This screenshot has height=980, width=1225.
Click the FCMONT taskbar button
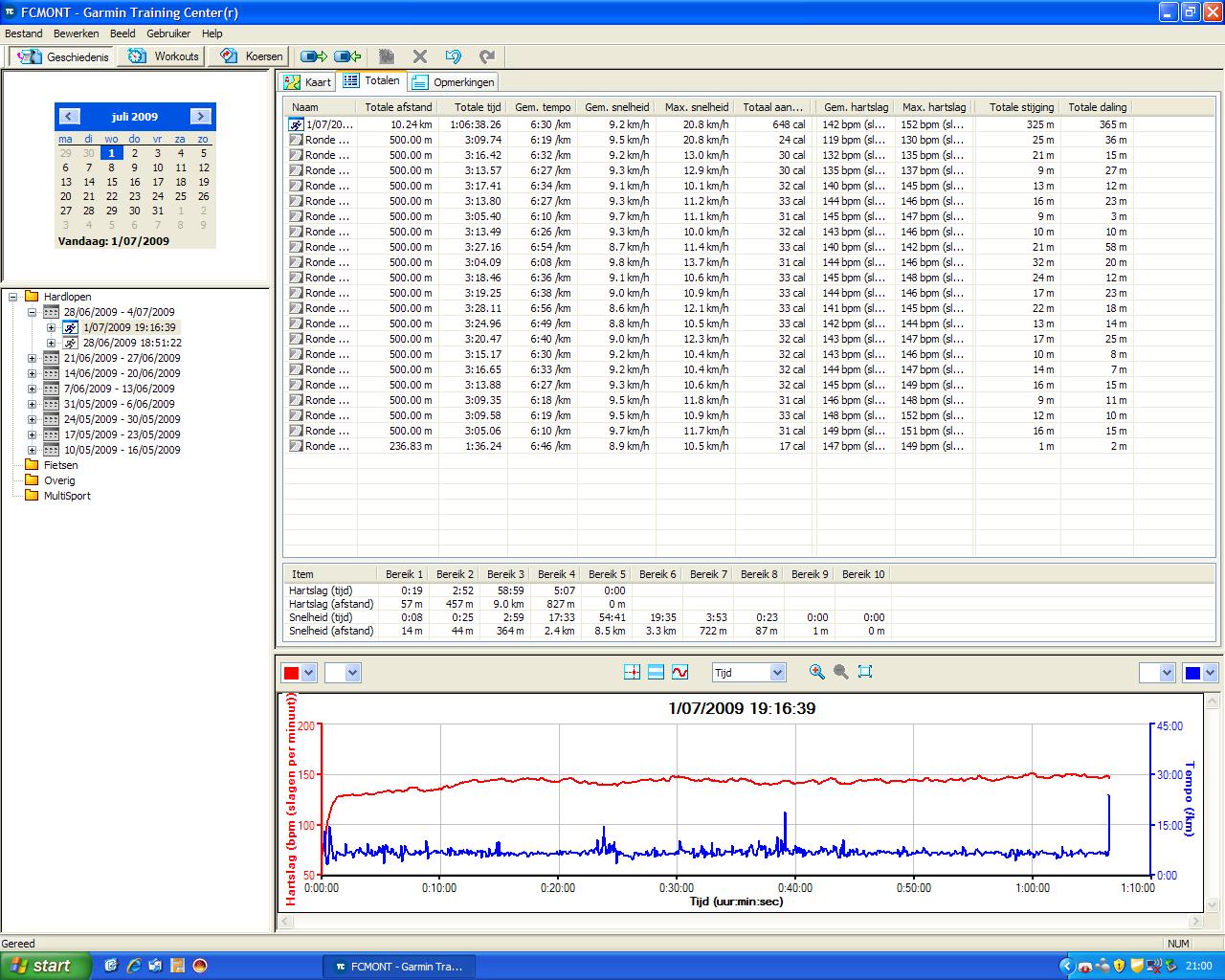[x=398, y=967]
